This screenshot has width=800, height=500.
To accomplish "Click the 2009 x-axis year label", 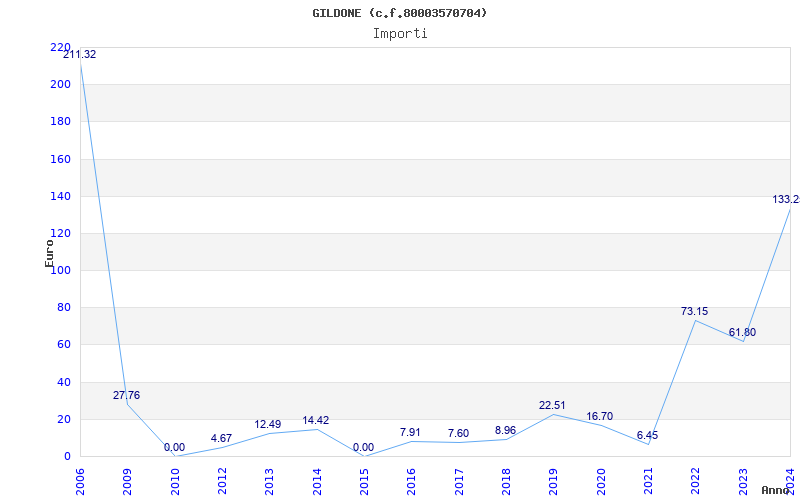I will pyautogui.click(x=128, y=481).
